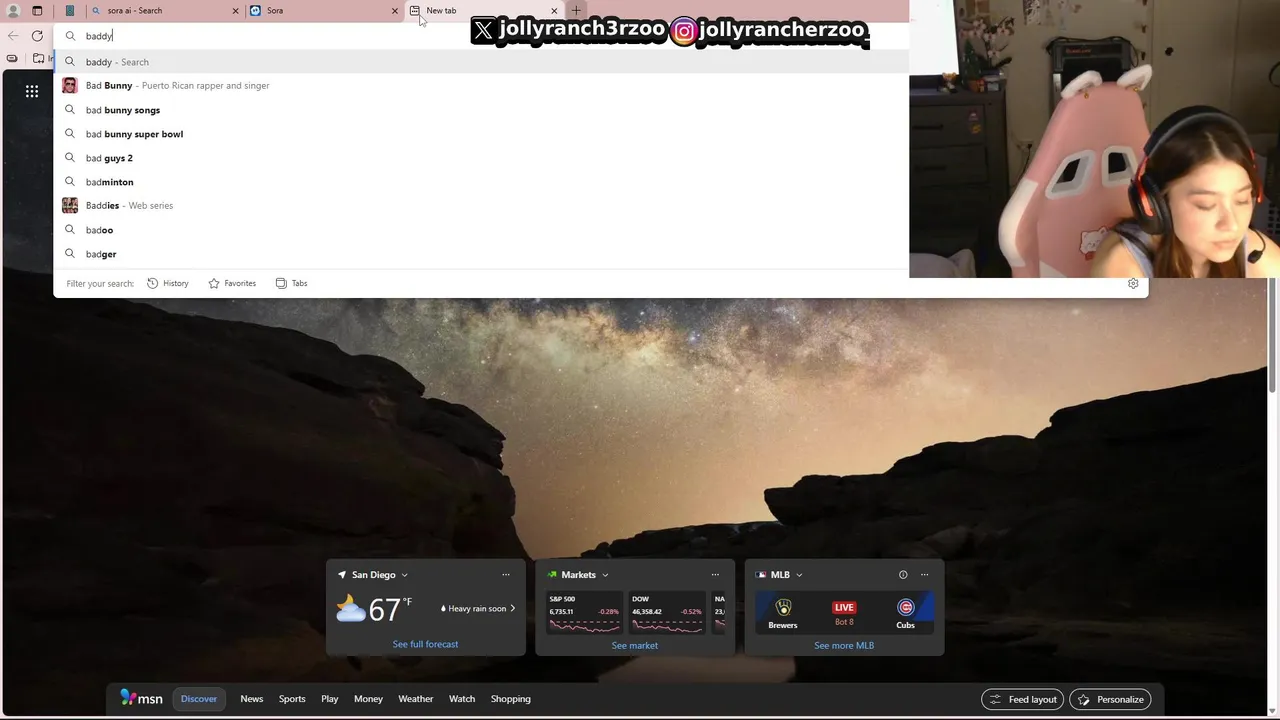Close the 'sora ai - Search' tab
Viewport: 1280px width, 720px height.
(235, 11)
